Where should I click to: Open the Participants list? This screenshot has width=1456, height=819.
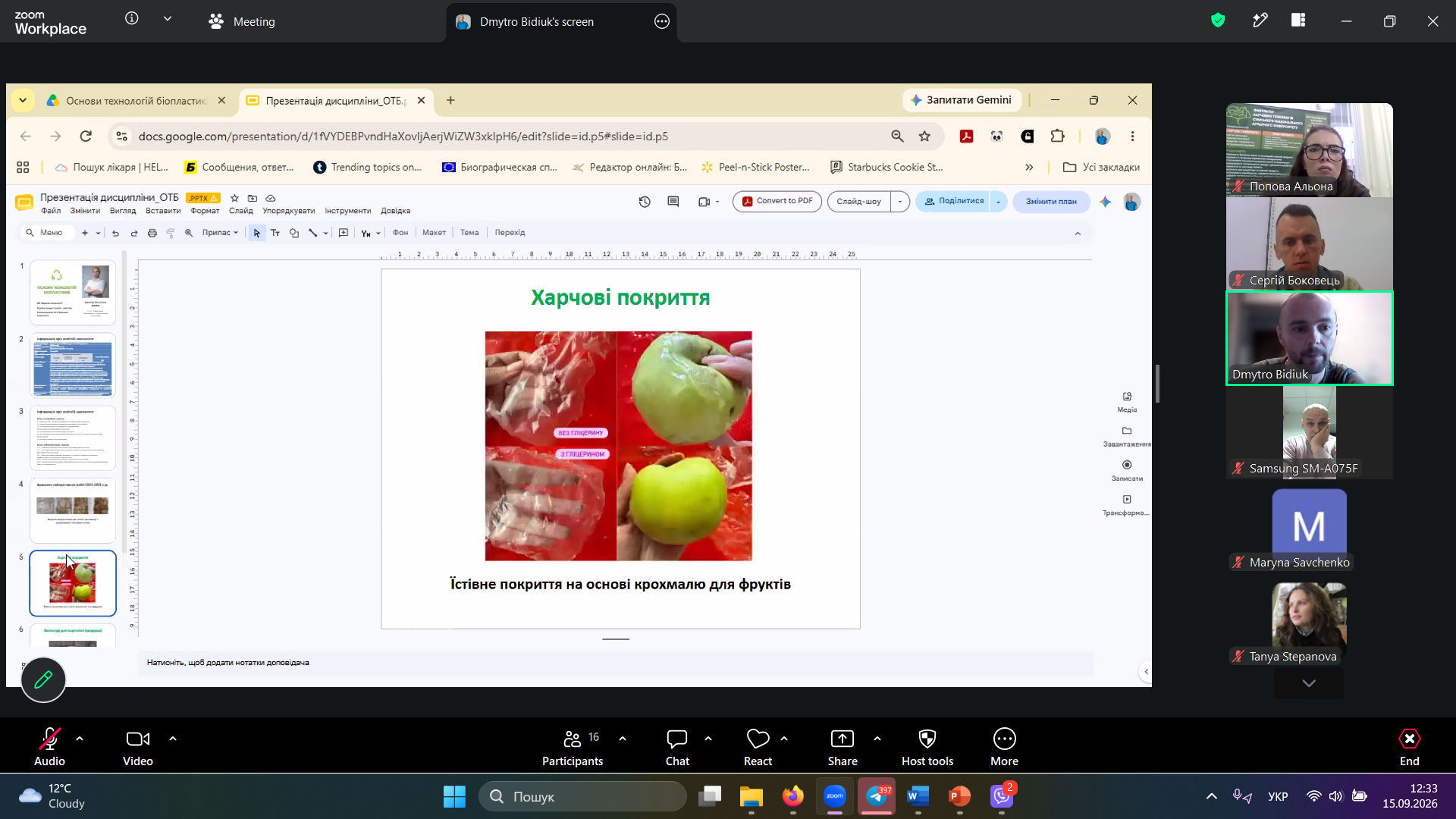[x=573, y=748]
